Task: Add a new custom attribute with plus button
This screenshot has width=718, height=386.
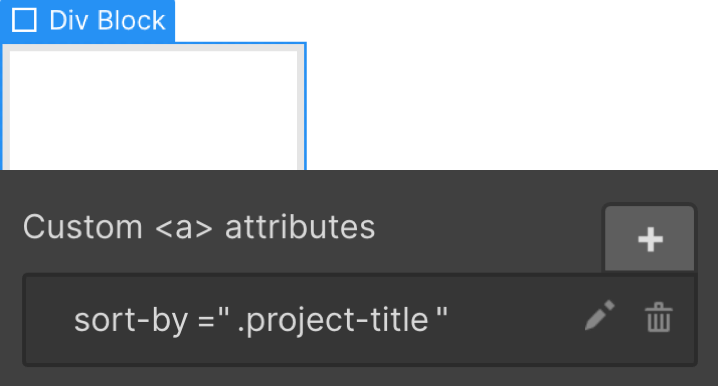Action: pos(649,239)
